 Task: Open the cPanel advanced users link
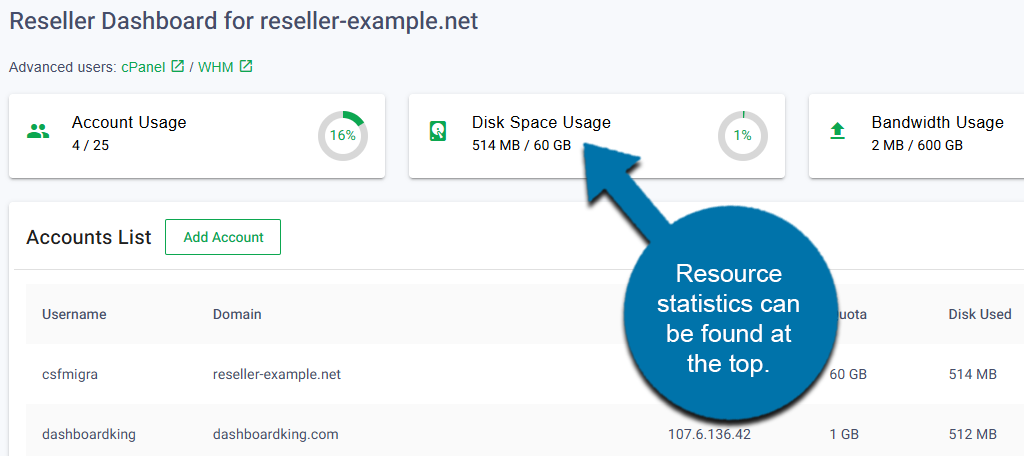coord(145,67)
